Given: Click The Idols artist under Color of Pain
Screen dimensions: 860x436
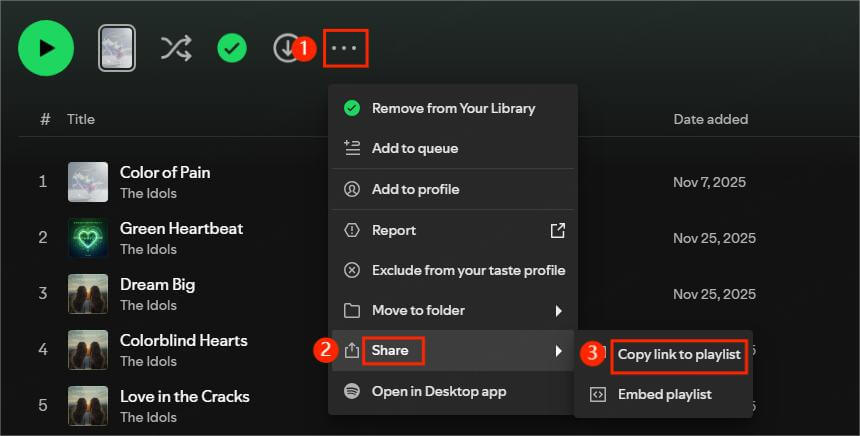Looking at the screenshot, I should 149,193.
